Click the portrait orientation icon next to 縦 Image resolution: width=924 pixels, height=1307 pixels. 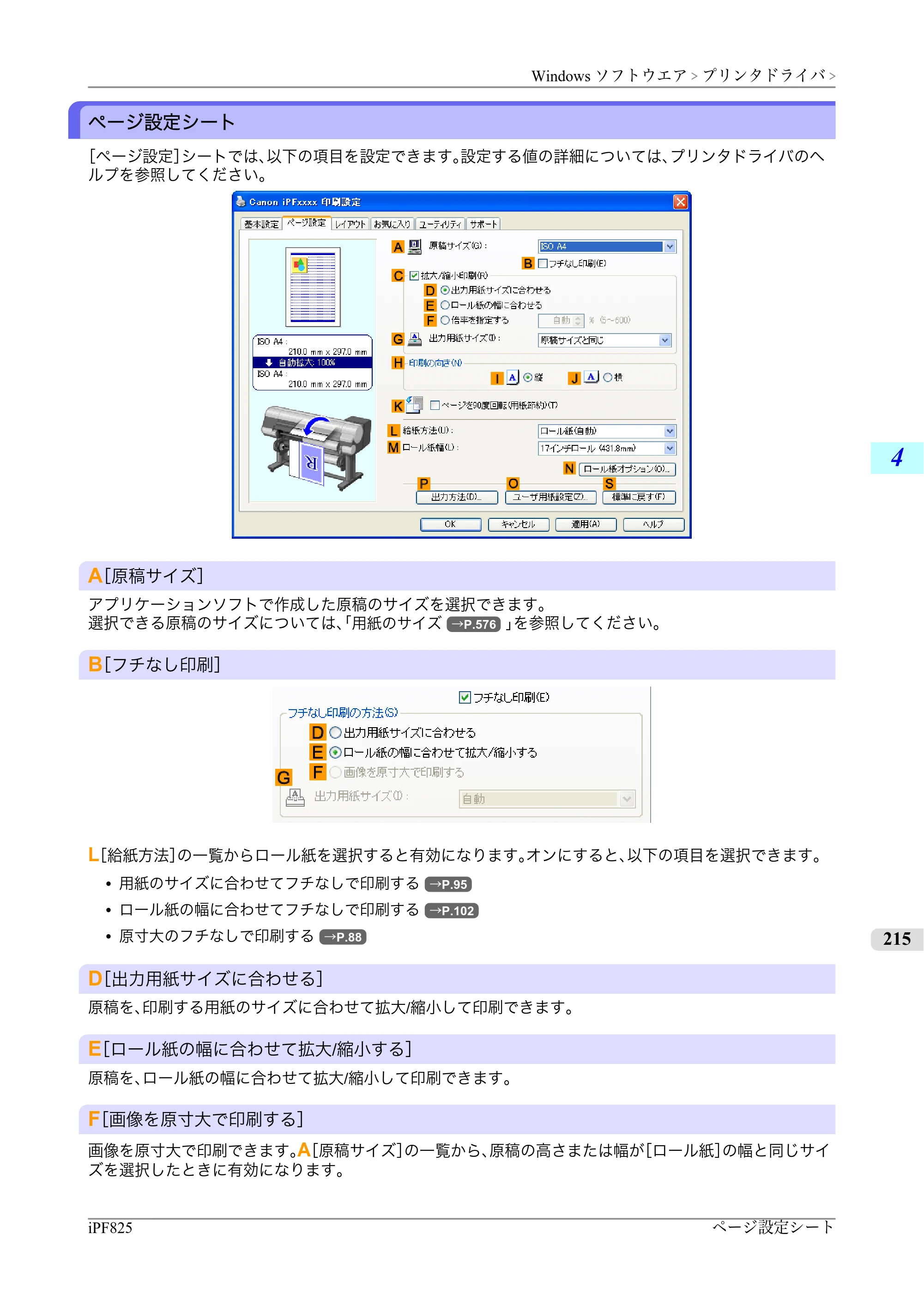point(513,377)
